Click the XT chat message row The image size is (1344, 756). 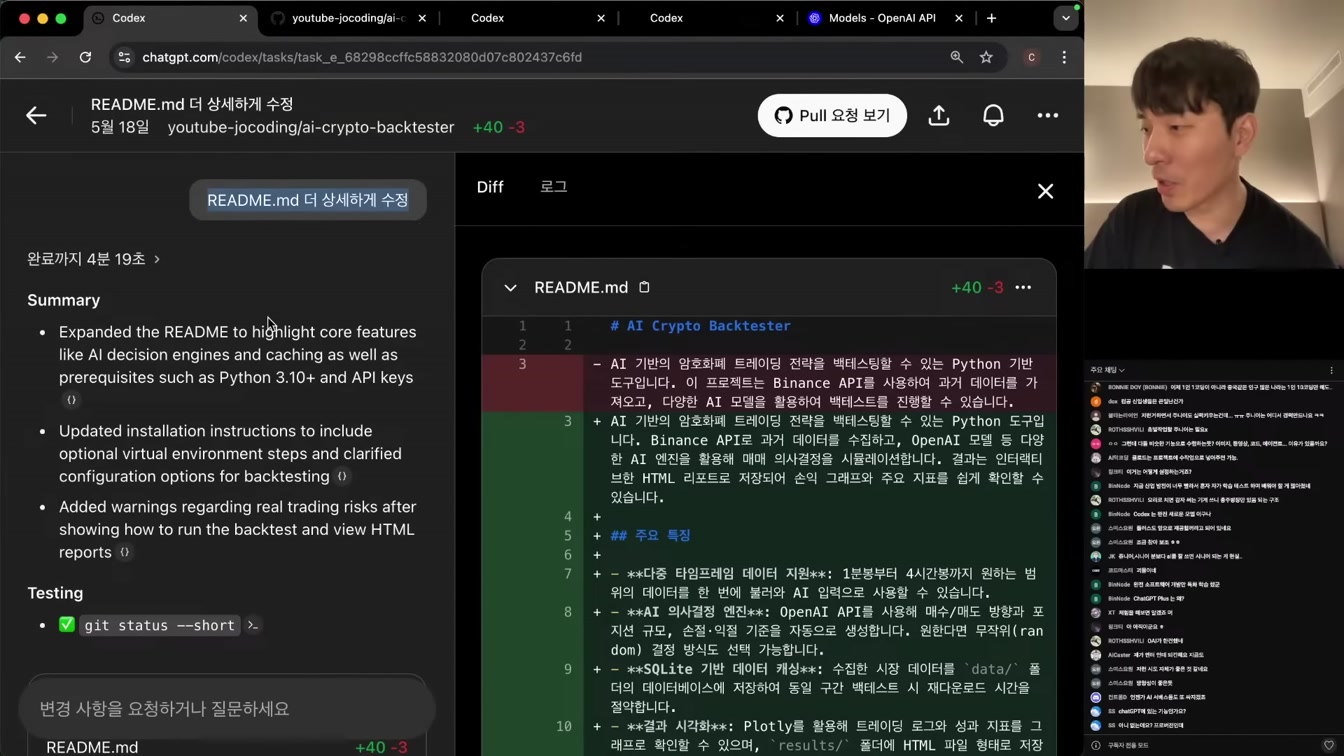[x=1213, y=613]
